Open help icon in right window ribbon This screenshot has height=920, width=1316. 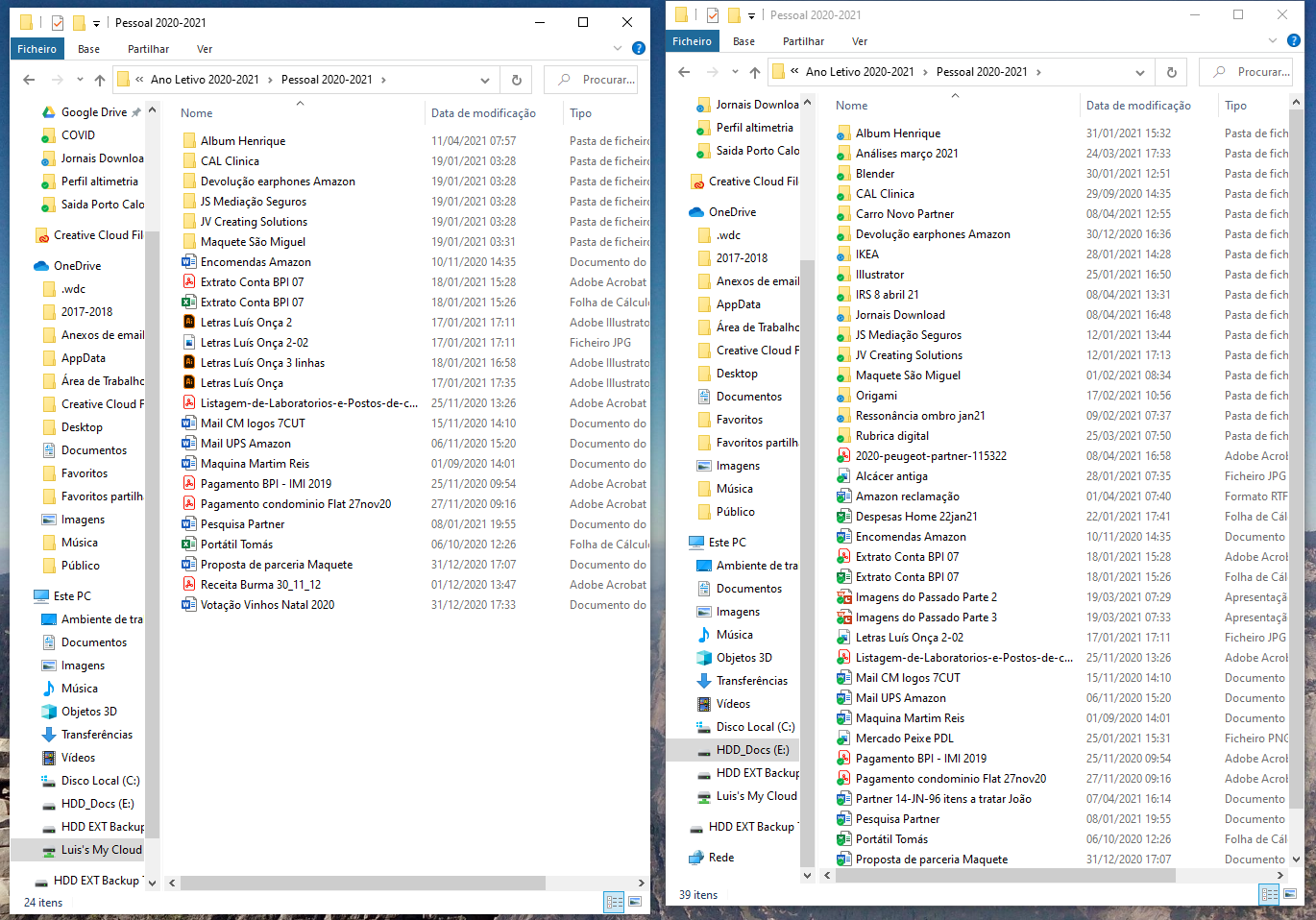(x=1294, y=40)
